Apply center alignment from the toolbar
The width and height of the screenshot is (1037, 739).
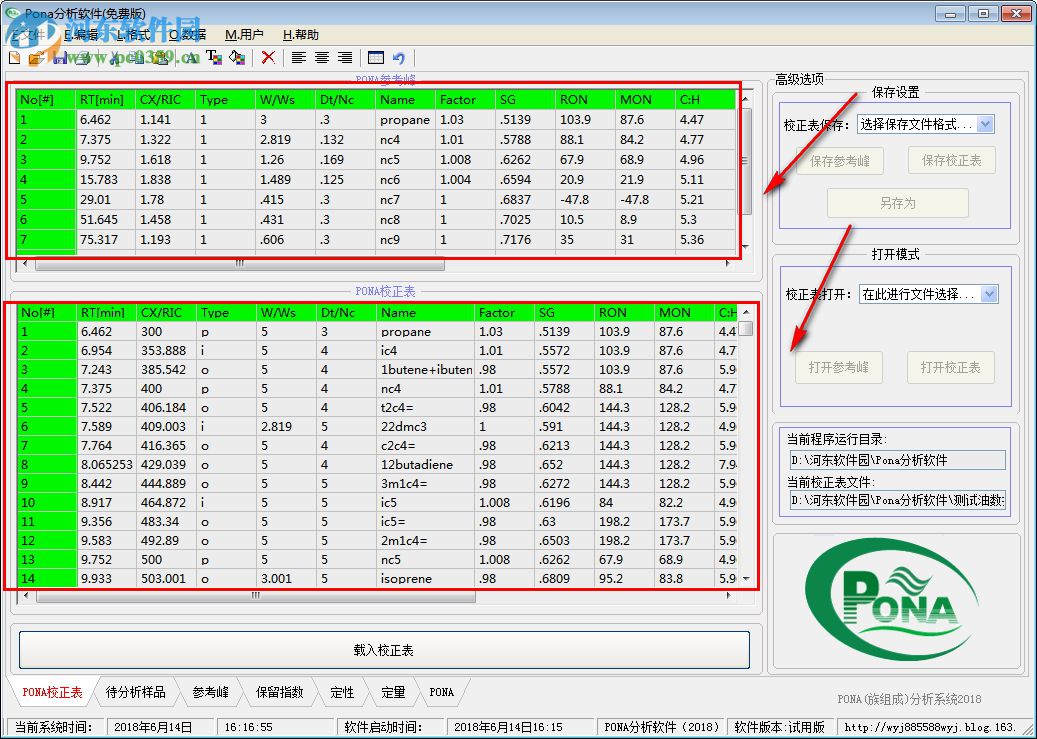click(321, 58)
